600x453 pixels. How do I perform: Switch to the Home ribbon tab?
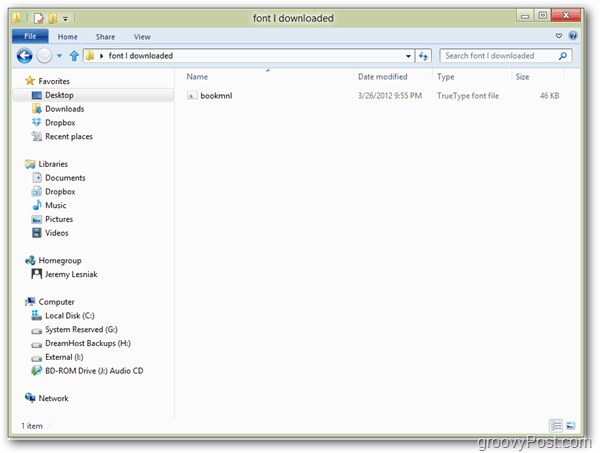click(67, 37)
